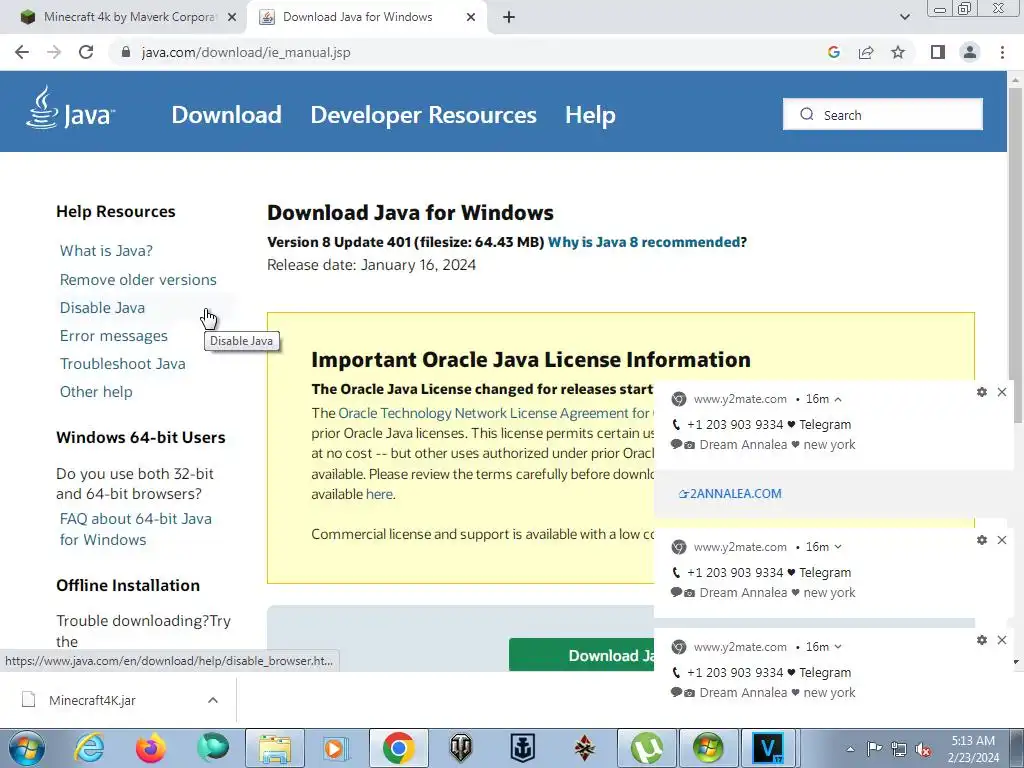Viewport: 1024px width, 768px height.
Task: Open Why is Java 8 recommended link
Action: click(643, 242)
